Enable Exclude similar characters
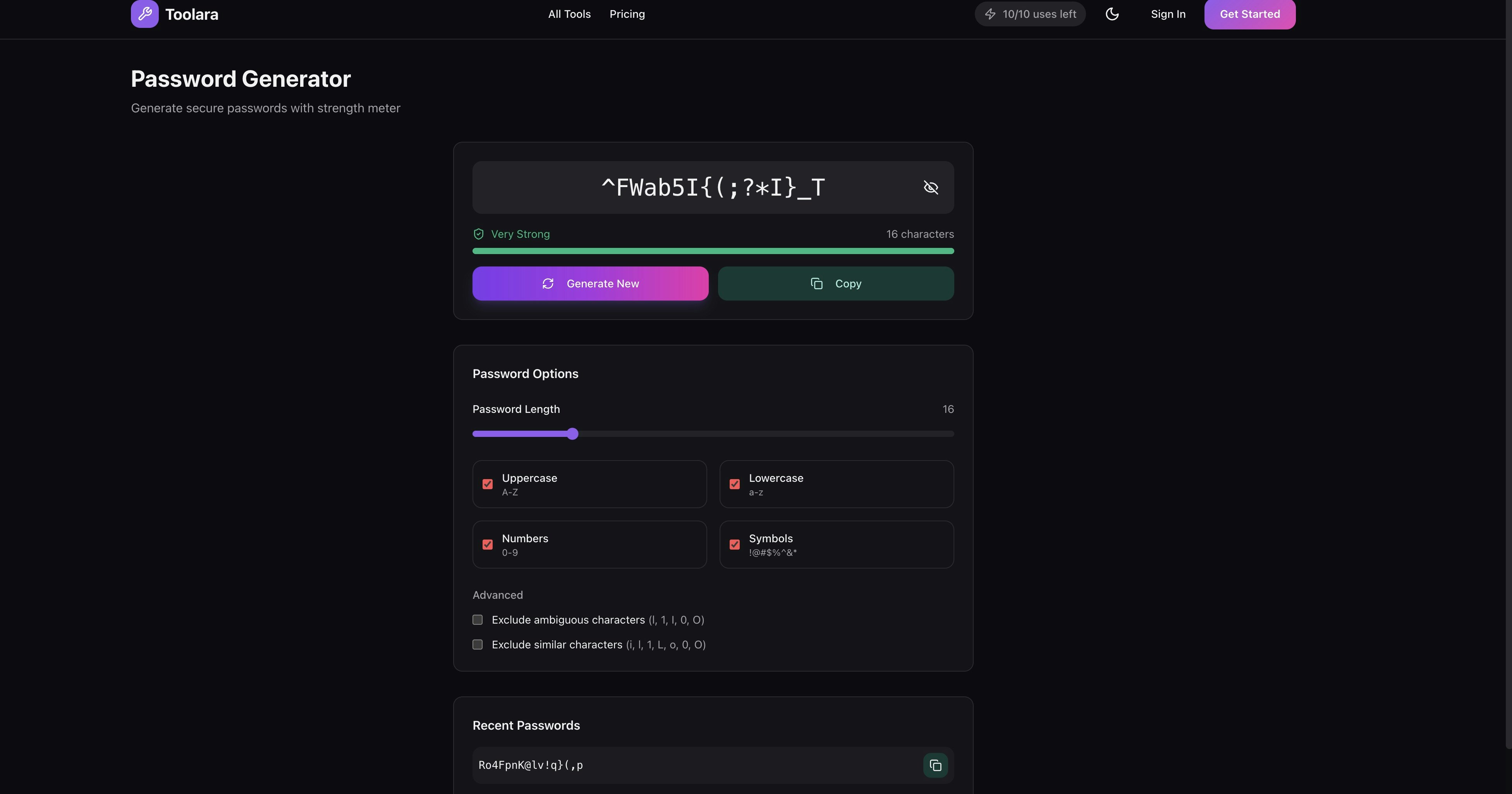This screenshot has width=1512, height=794. click(478, 644)
